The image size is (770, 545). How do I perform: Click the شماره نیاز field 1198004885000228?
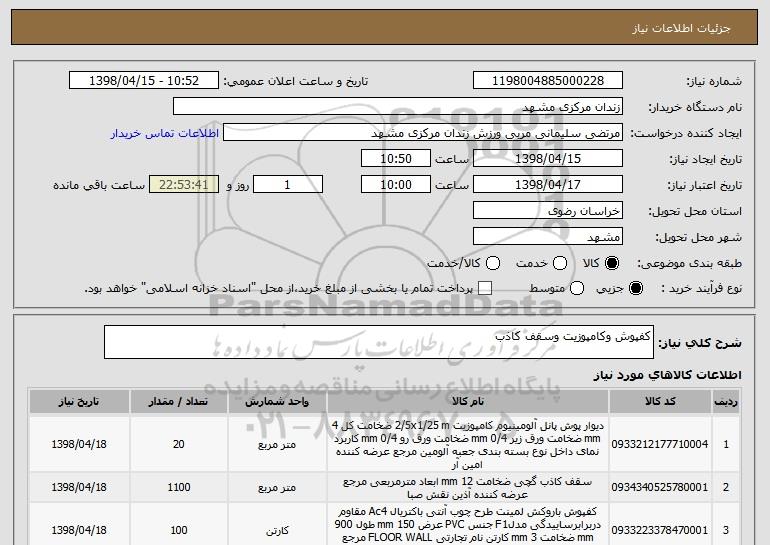(x=548, y=81)
